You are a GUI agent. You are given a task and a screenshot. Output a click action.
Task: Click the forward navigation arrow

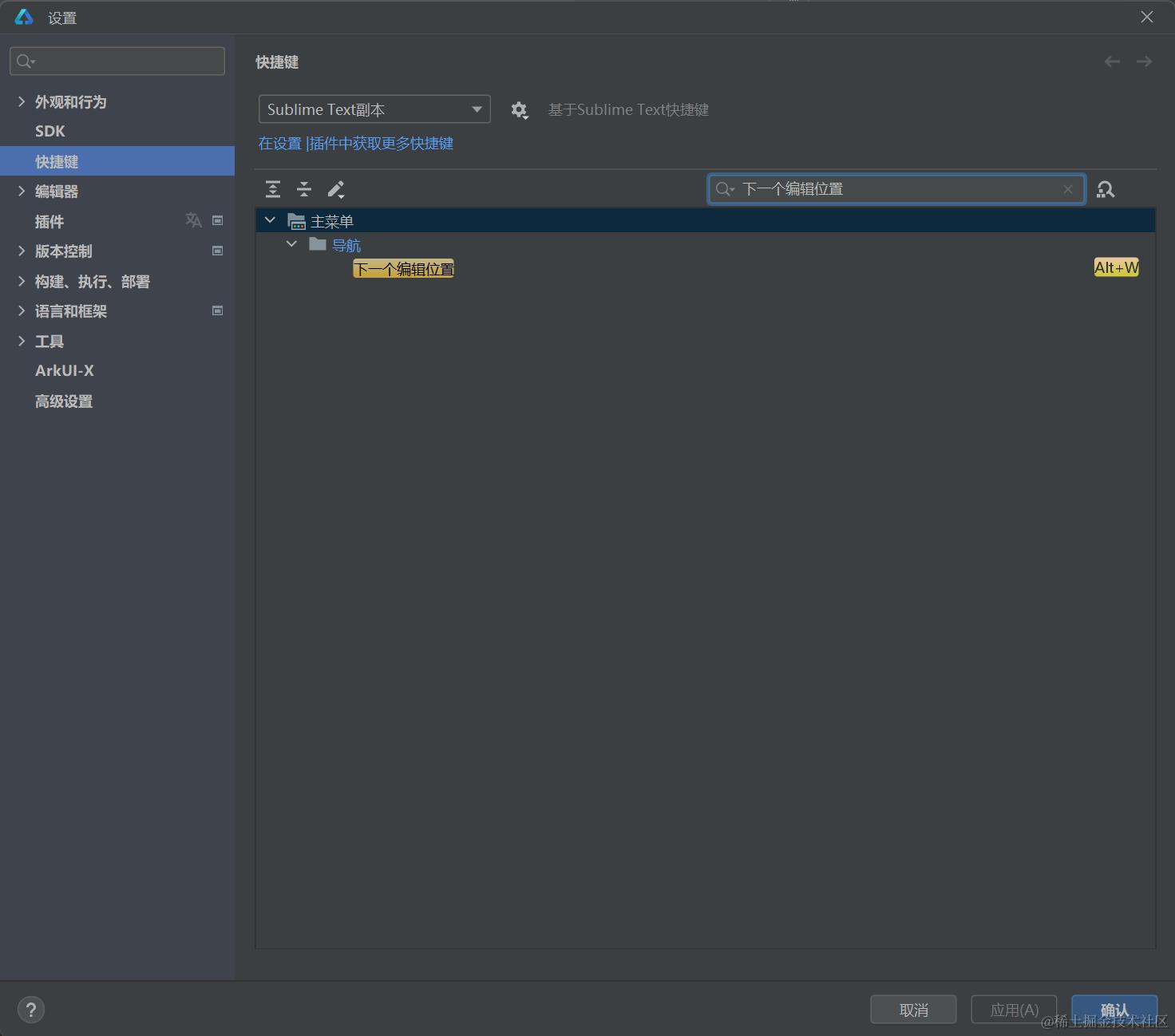pyautogui.click(x=1144, y=61)
